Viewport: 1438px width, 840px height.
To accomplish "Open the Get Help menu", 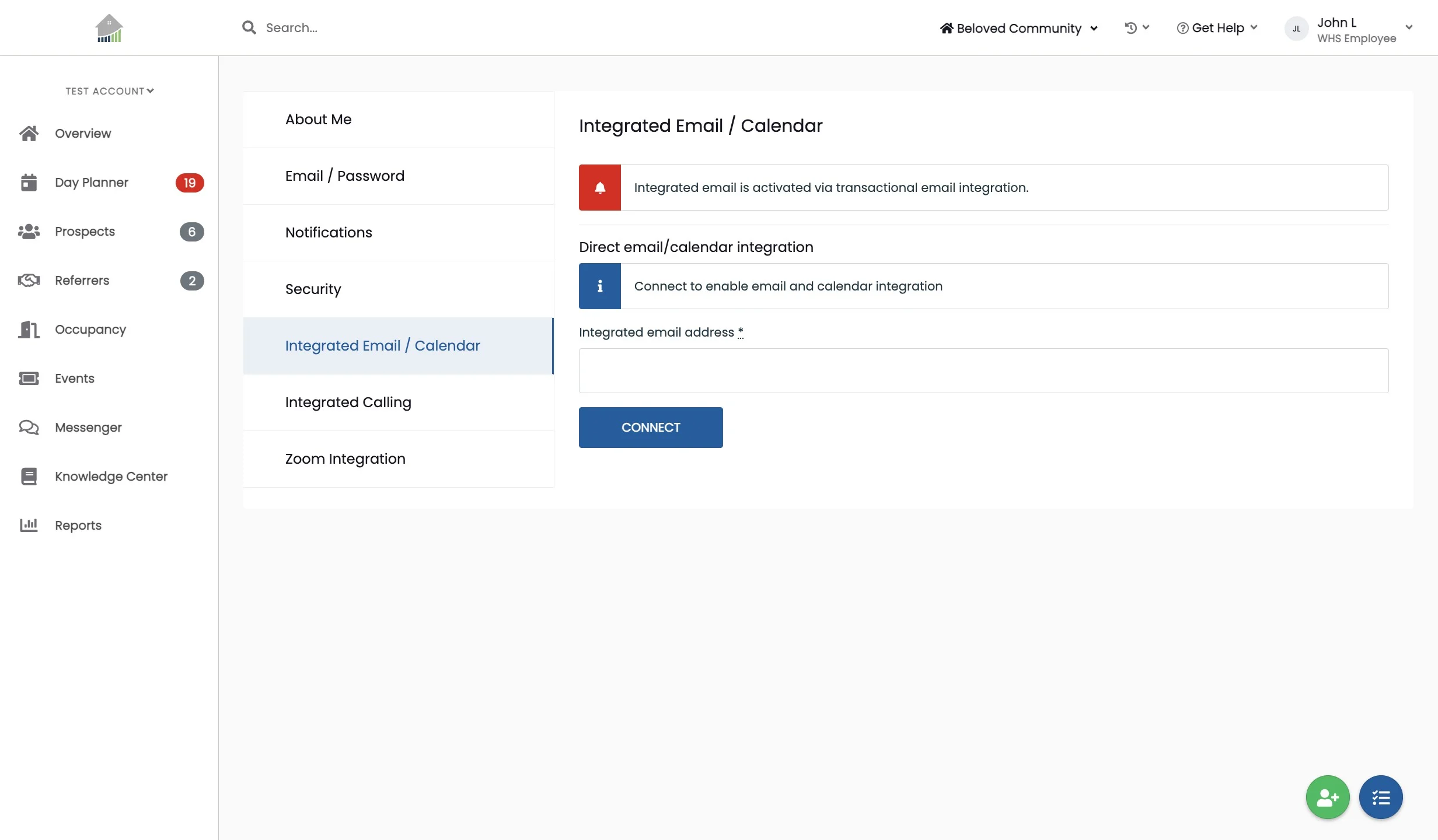I will click(x=1217, y=28).
